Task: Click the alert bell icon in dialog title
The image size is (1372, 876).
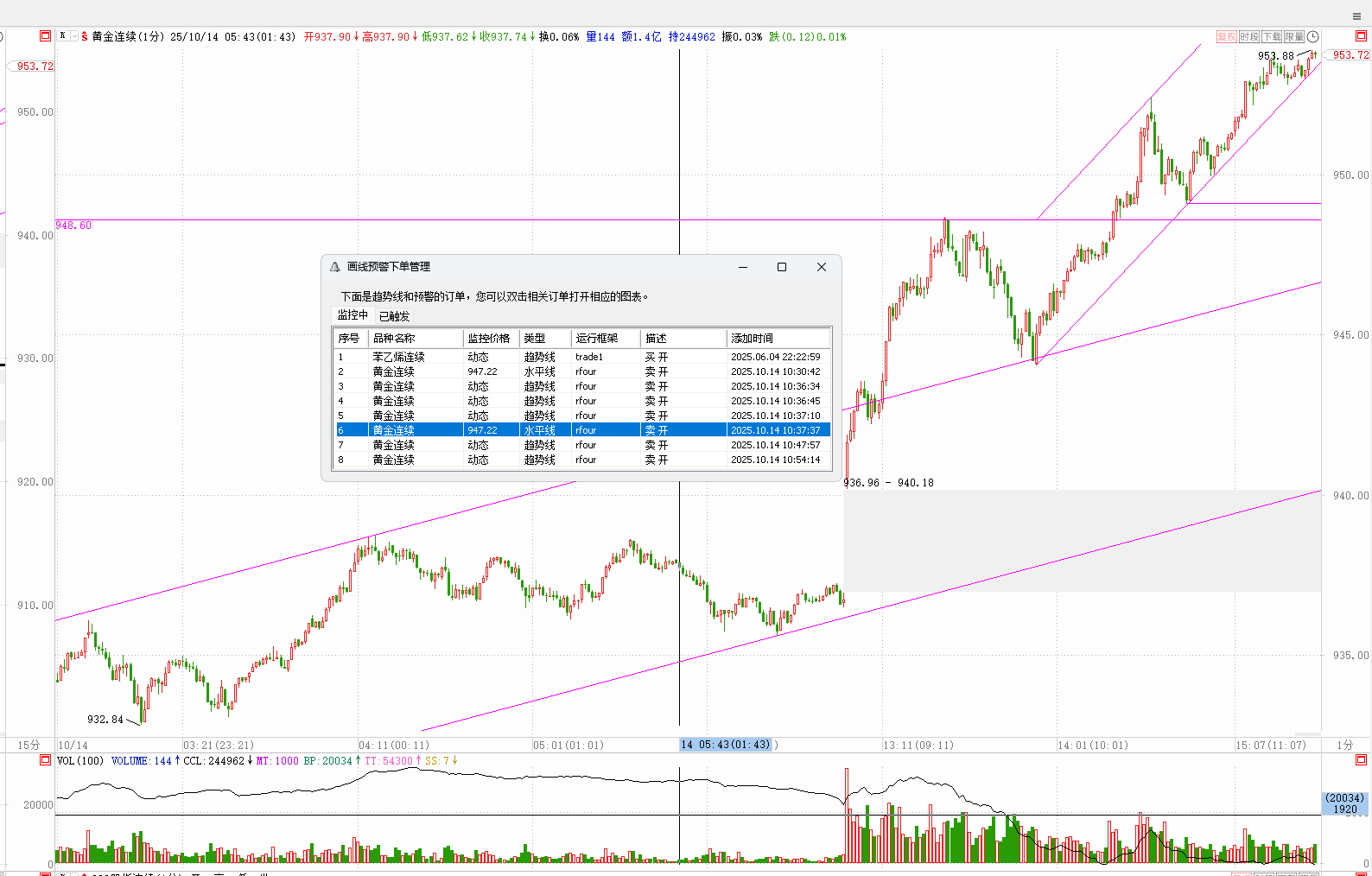Action: 335,267
